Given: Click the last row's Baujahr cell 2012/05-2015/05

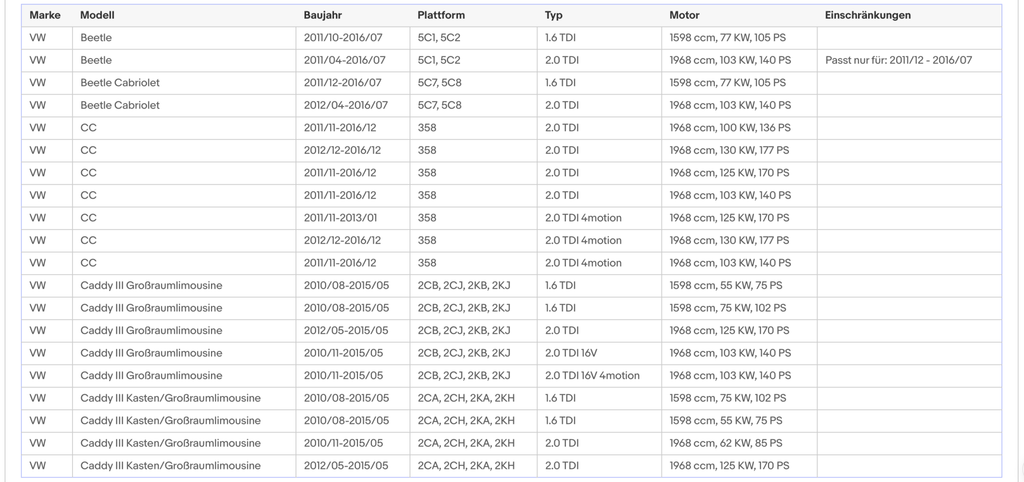Looking at the screenshot, I should tap(353, 466).
